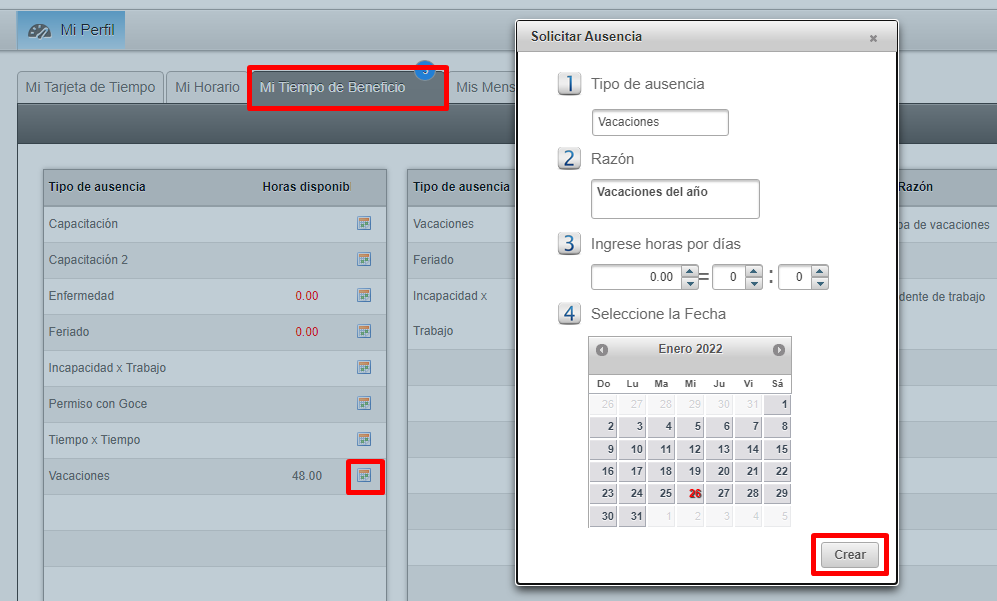This screenshot has width=997, height=601.
Task: Open the Mi Perfil menu
Action: tap(71, 30)
